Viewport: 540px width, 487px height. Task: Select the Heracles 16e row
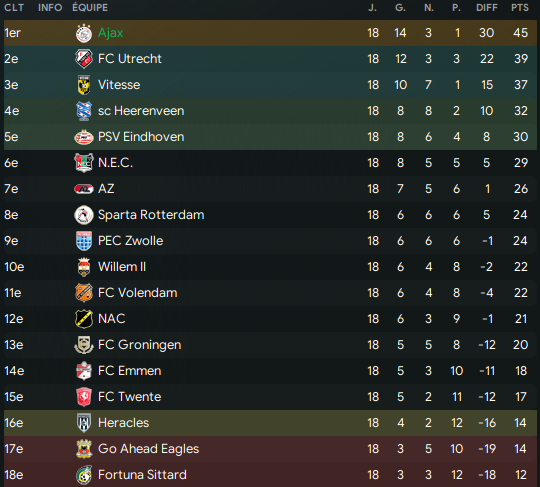click(x=270, y=423)
